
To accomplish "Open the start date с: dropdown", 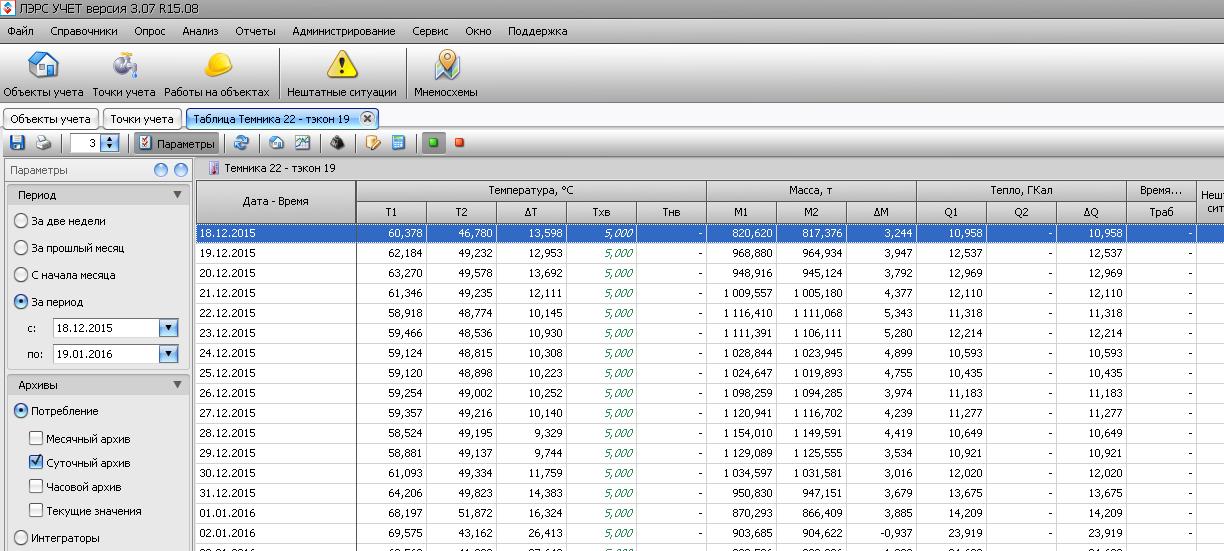I will (168, 328).
